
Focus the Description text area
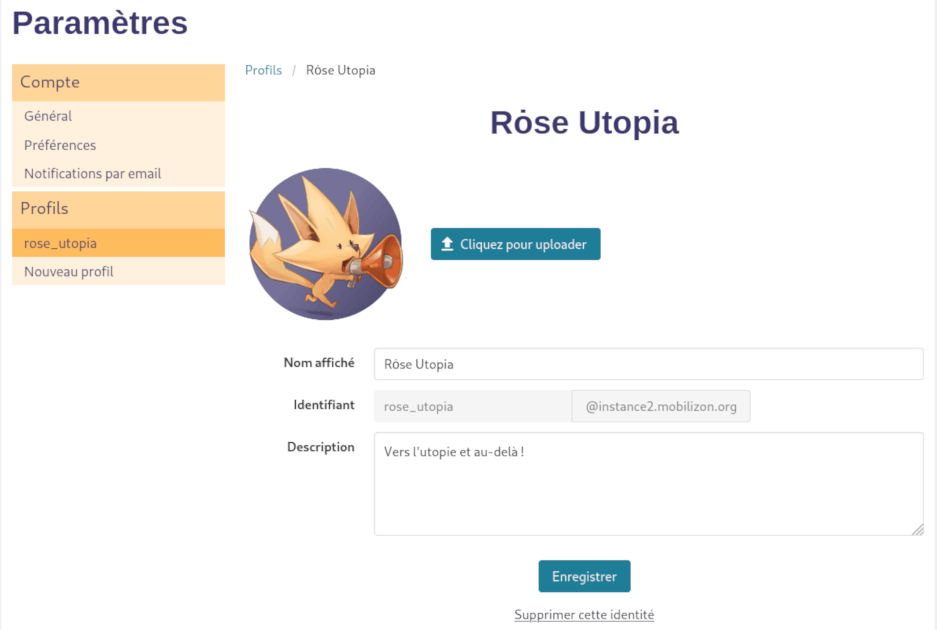pyautogui.click(x=648, y=484)
